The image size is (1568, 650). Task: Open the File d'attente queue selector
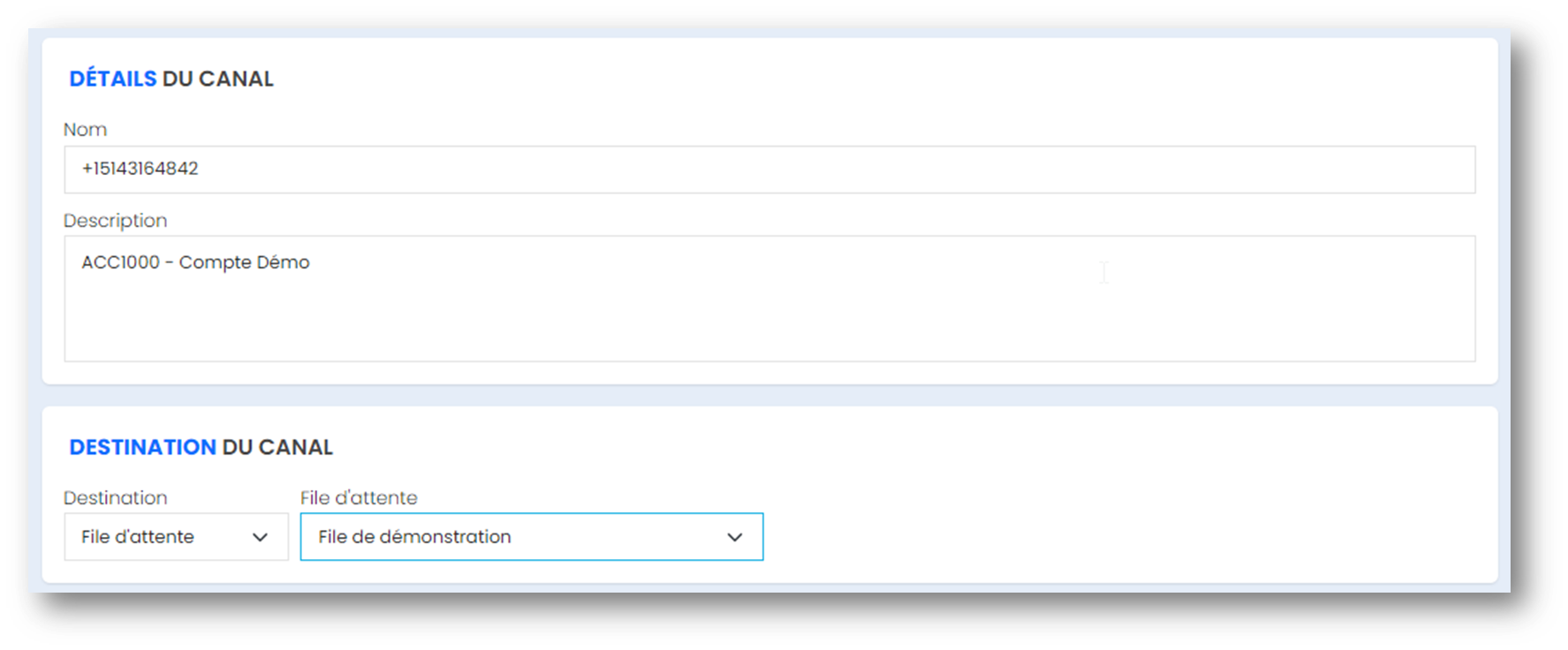click(532, 537)
